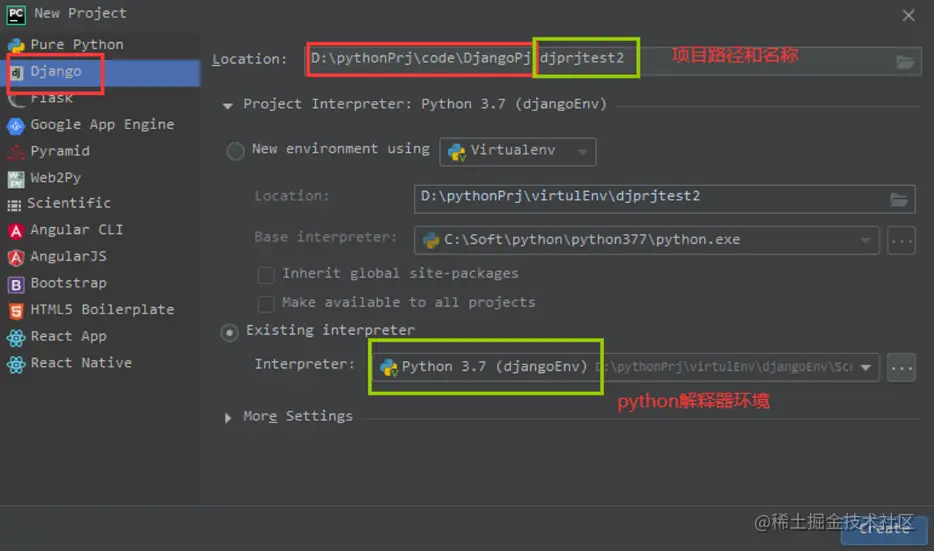Choose React App project type
The height and width of the screenshot is (551, 934).
[x=100, y=337]
